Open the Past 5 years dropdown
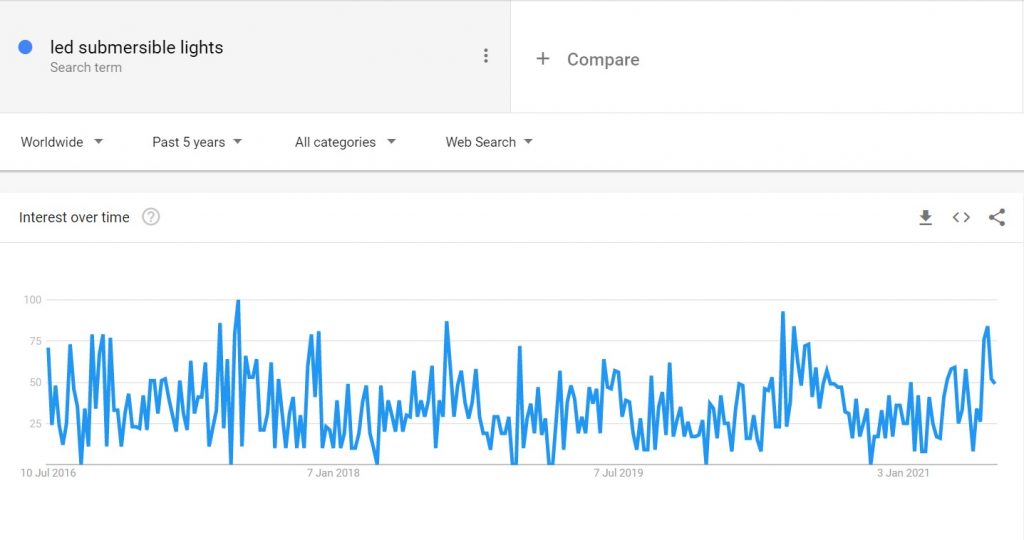1024x540 pixels. (197, 142)
